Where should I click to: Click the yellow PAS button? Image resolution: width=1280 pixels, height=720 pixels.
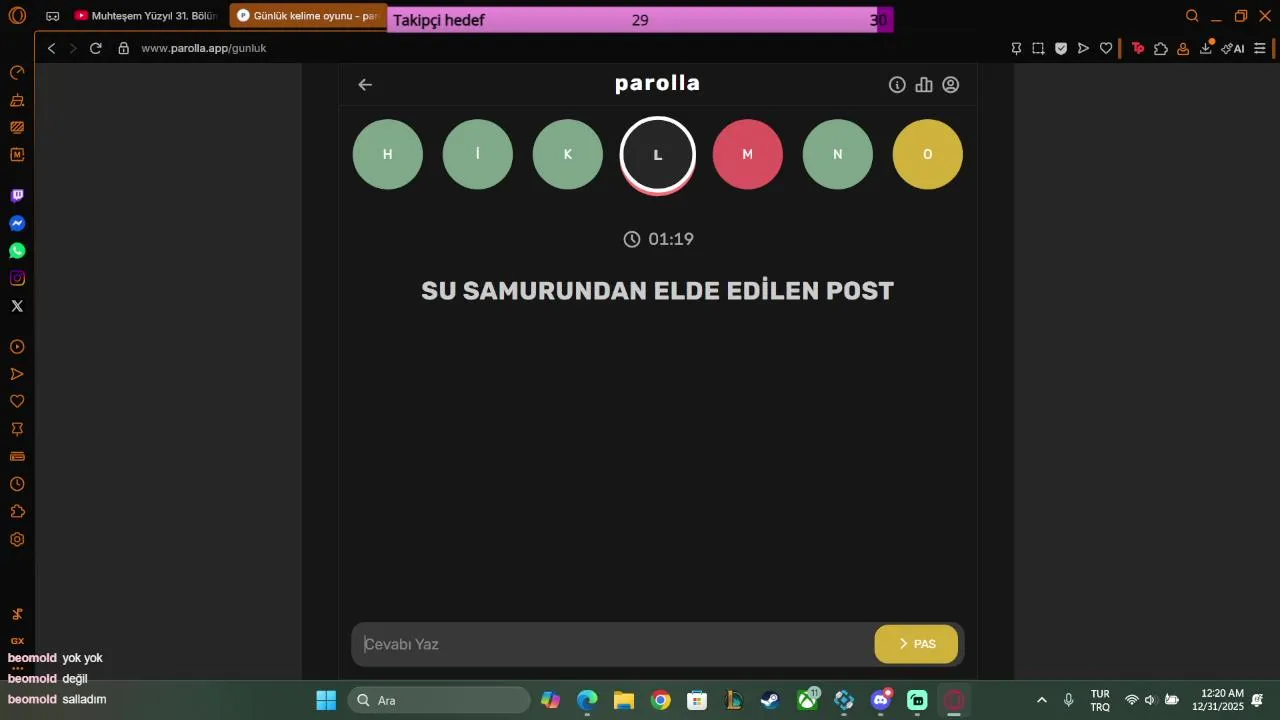point(916,644)
